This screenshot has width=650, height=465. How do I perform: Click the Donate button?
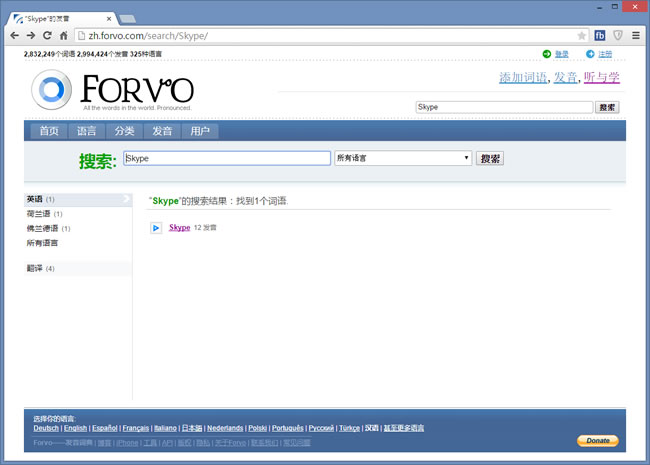coord(598,441)
